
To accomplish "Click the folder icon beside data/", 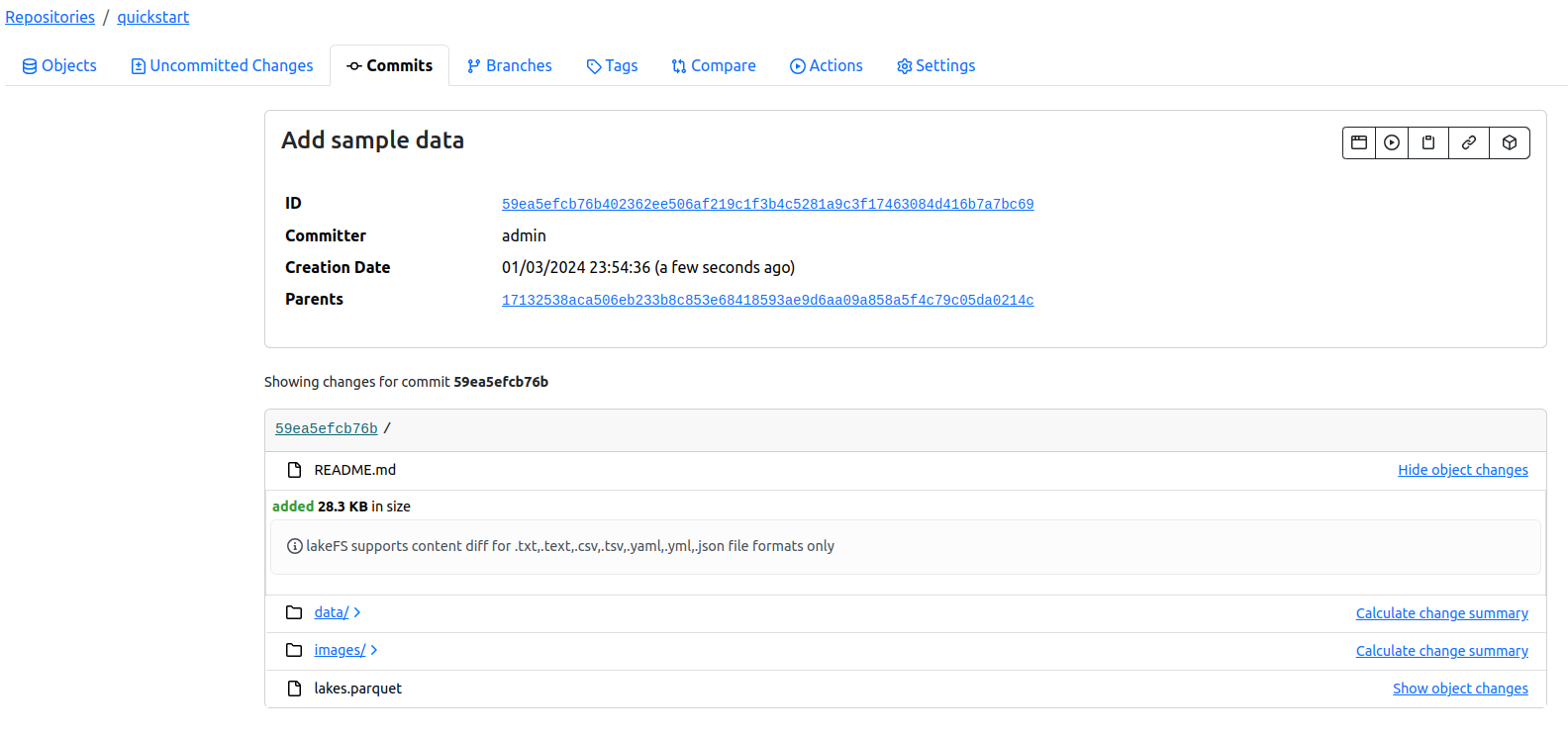I will (x=294, y=612).
